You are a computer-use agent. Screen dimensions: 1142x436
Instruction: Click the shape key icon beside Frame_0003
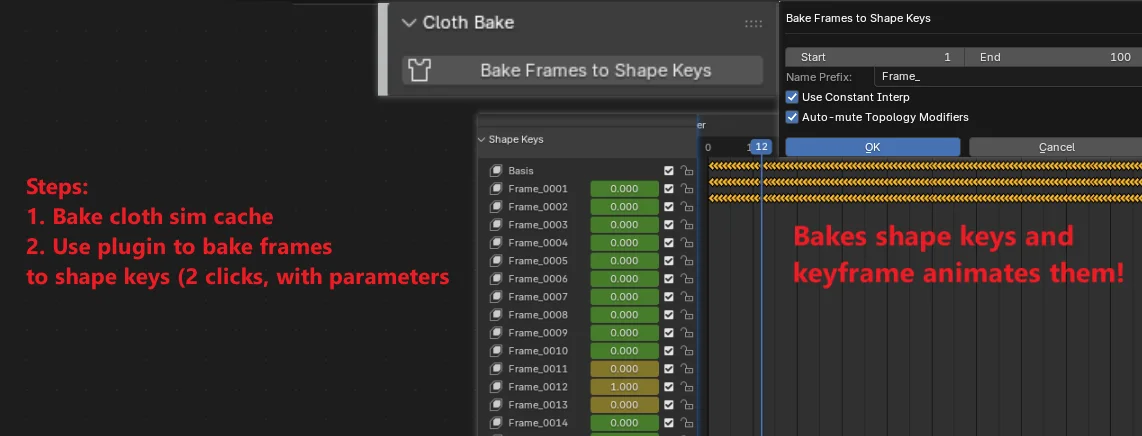tap(496, 225)
